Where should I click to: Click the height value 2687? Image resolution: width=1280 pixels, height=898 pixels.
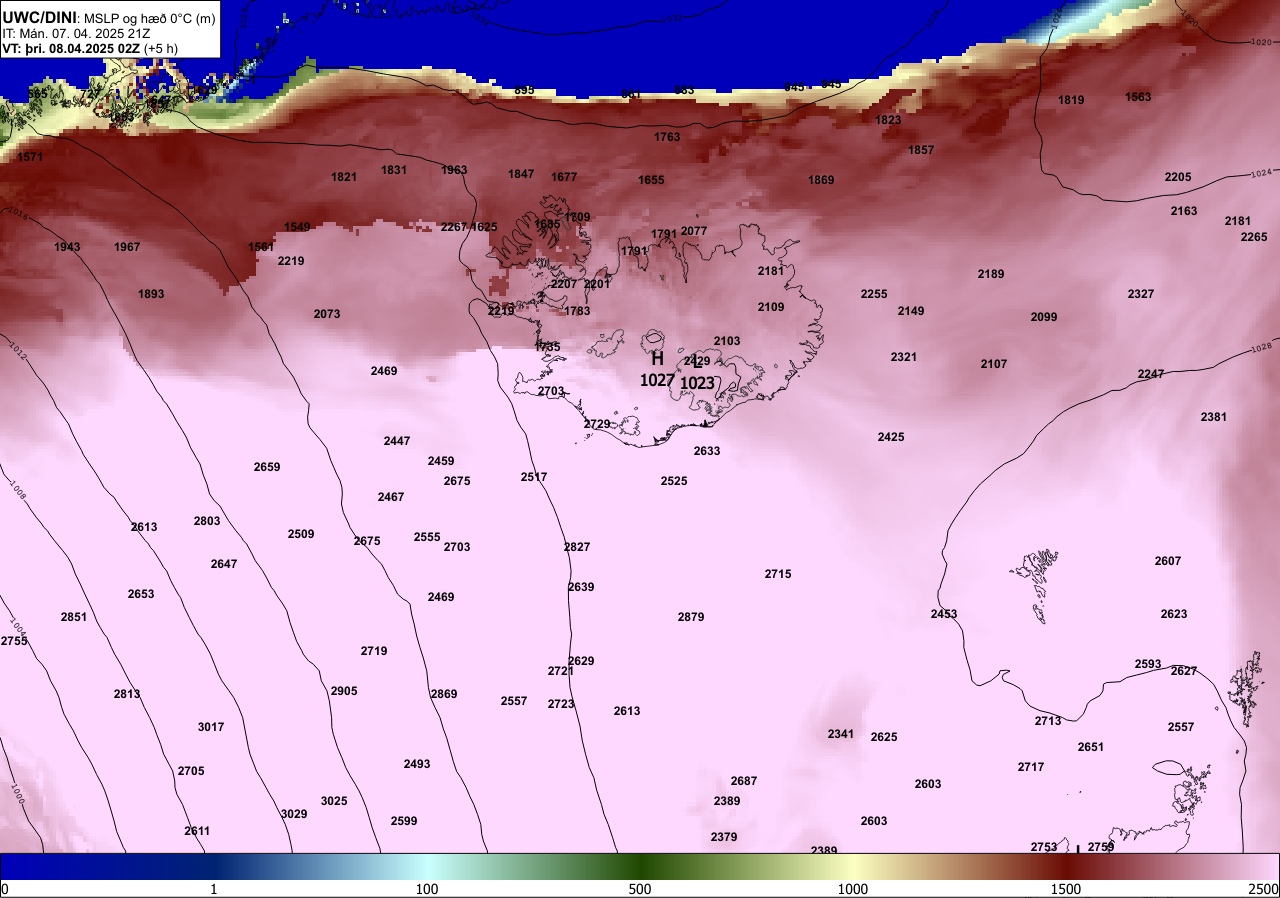(744, 781)
